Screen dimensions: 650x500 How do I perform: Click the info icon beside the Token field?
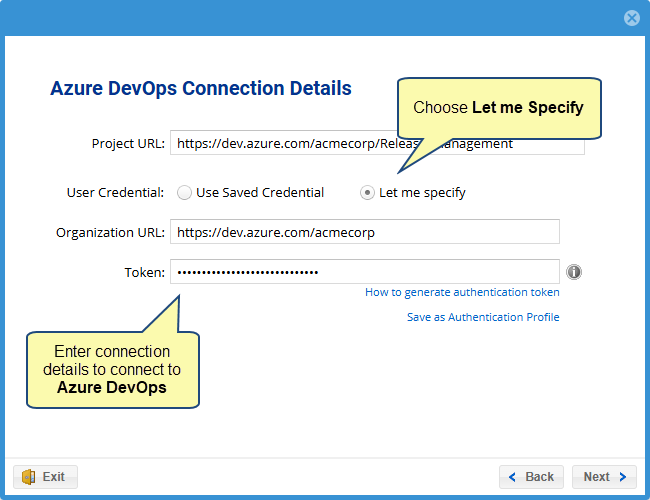click(x=574, y=272)
